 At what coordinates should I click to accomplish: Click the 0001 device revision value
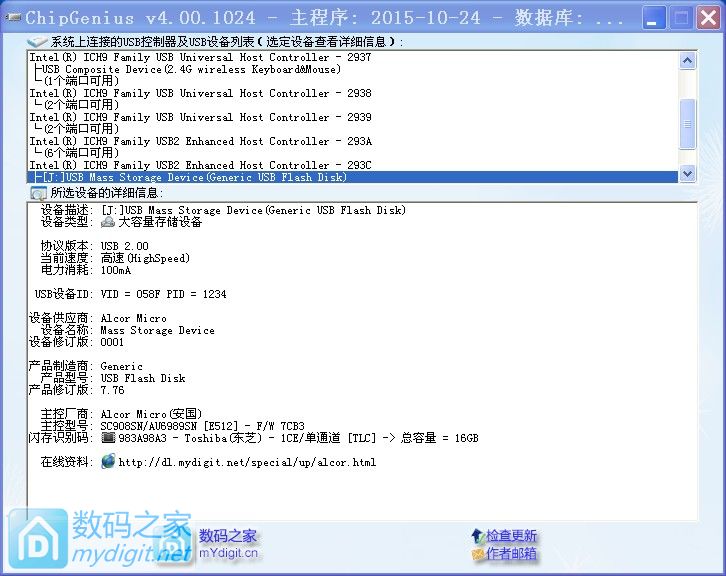[x=112, y=342]
